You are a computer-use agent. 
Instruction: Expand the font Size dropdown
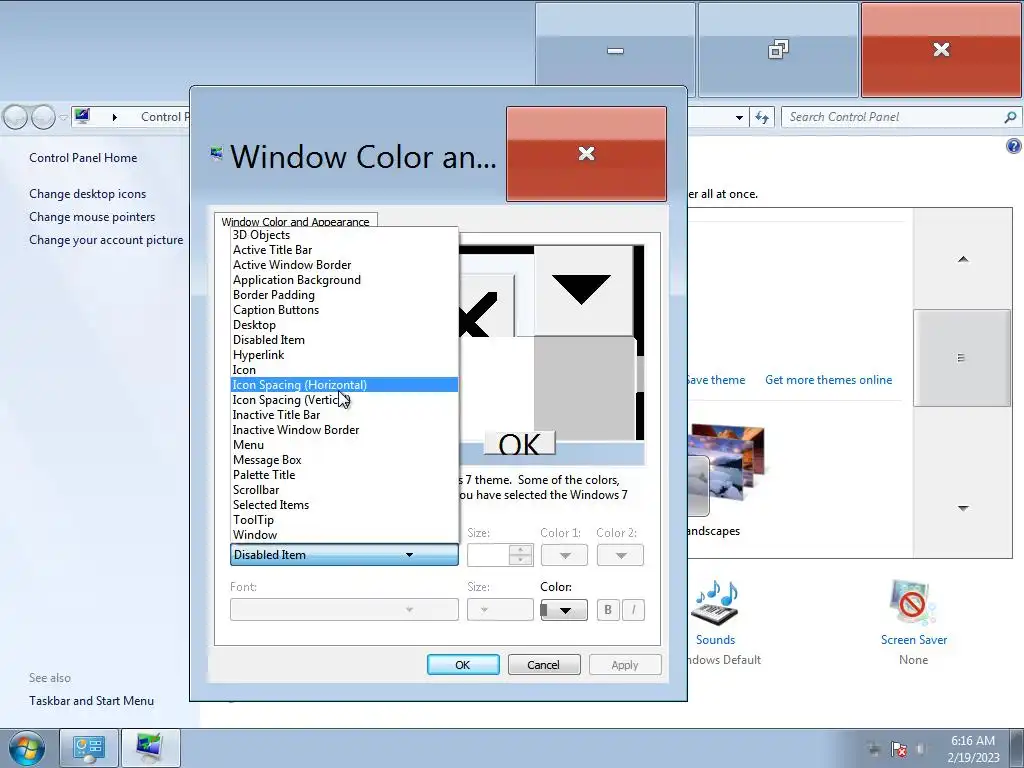(500, 610)
